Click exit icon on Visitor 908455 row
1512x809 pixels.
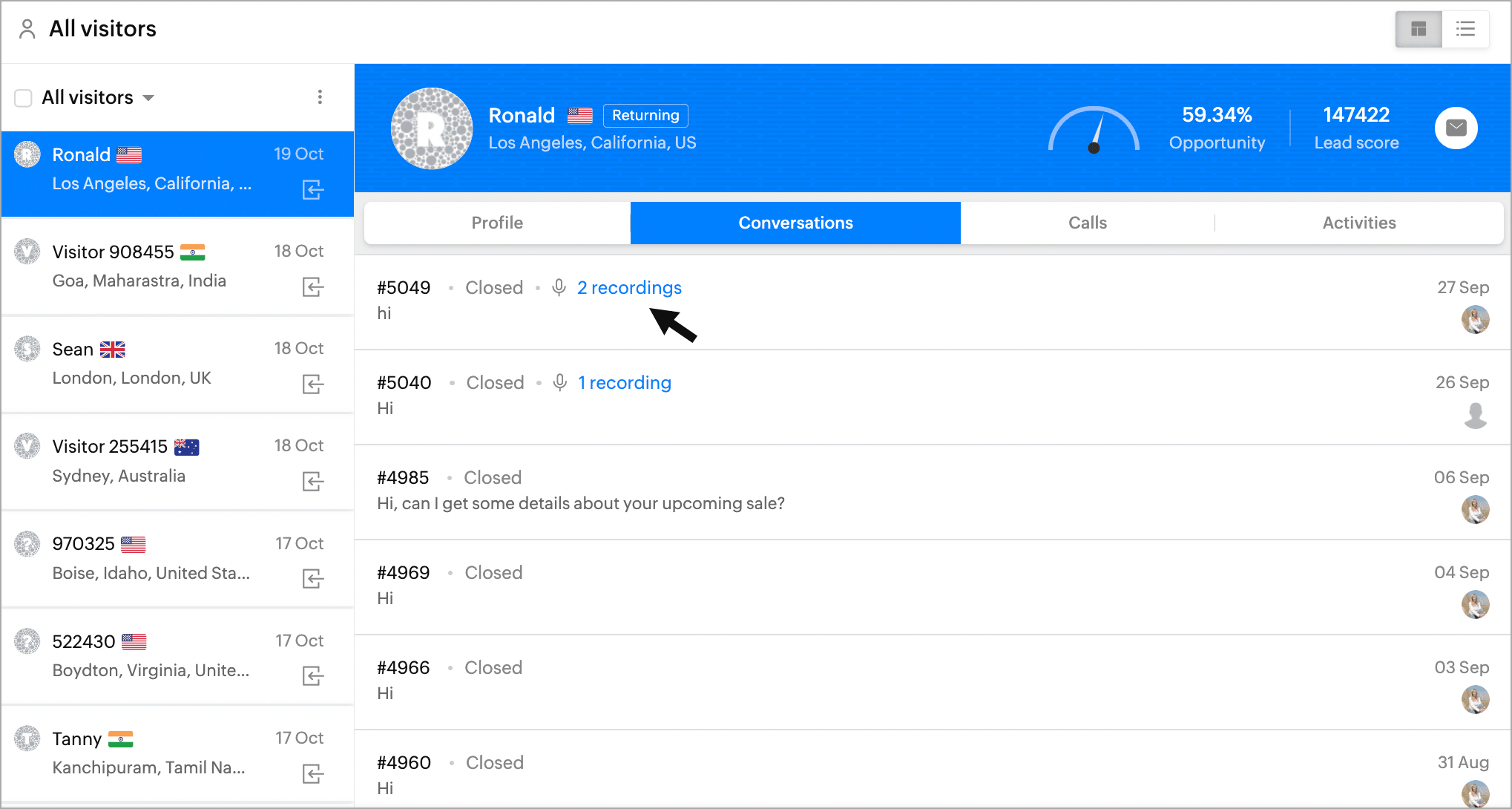tap(313, 287)
